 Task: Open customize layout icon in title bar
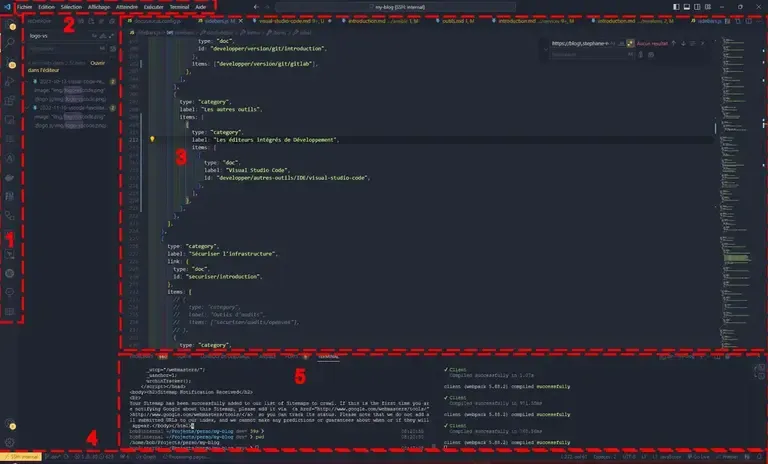708,7
